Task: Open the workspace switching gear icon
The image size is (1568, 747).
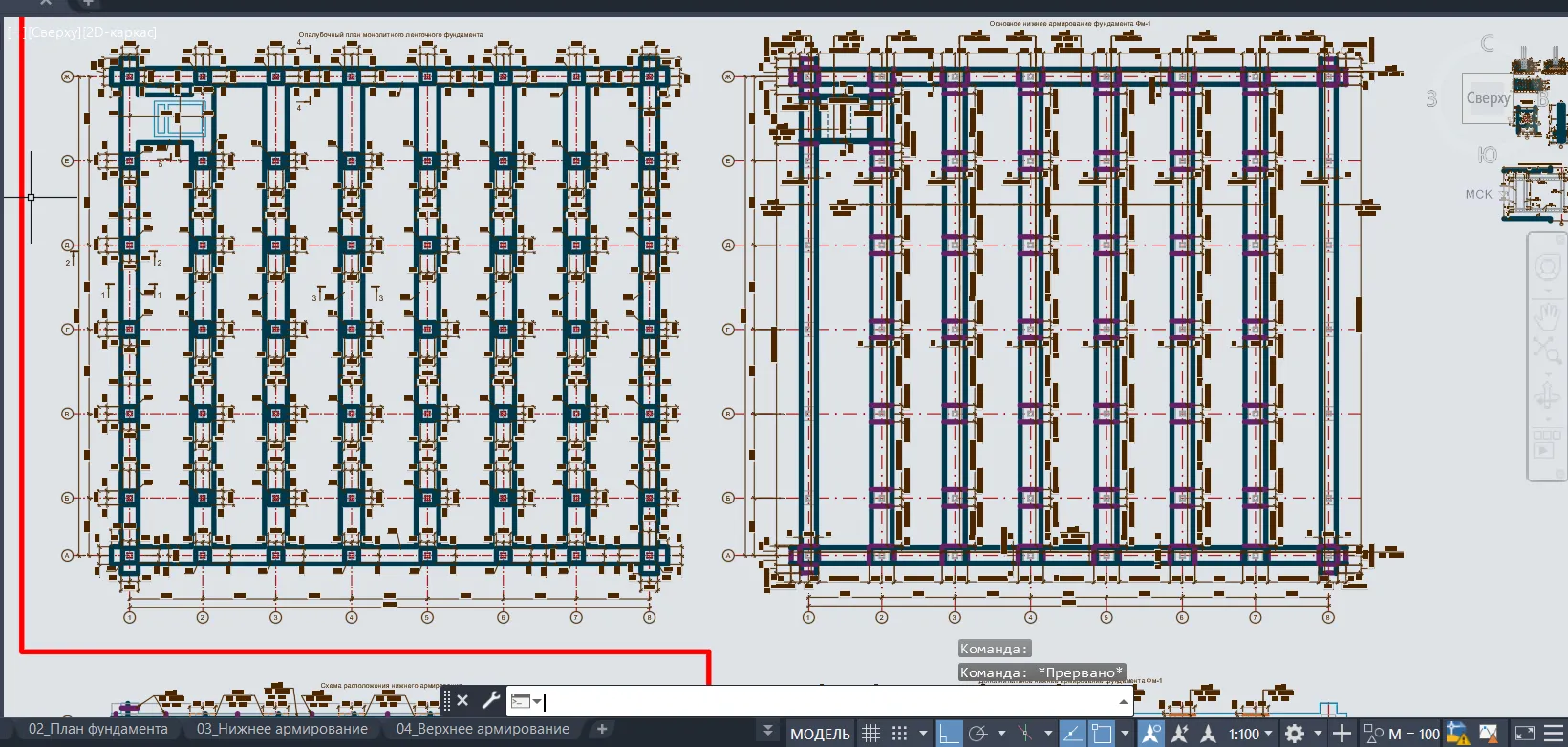Action: coord(1295,734)
